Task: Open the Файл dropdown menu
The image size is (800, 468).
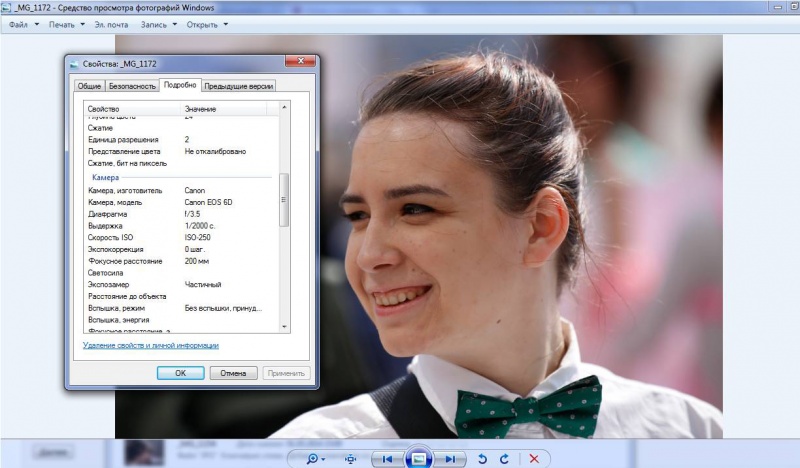Action: (x=23, y=24)
